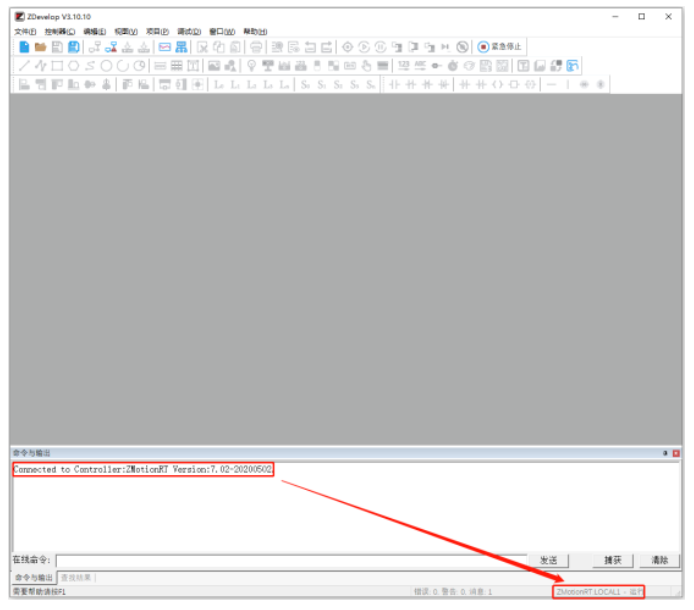
Task: Click the align-left layout icon in third toolbar
Action: click(24, 85)
